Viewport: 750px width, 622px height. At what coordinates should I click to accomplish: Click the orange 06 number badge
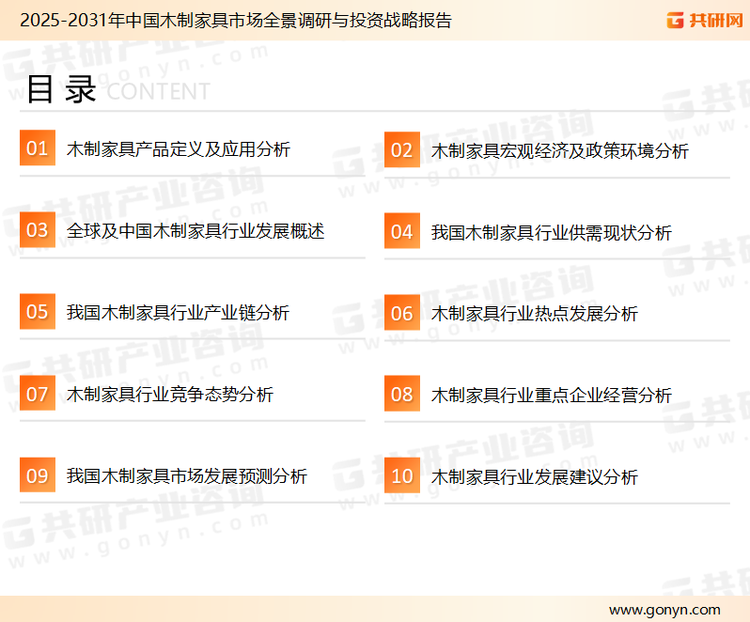[402, 313]
